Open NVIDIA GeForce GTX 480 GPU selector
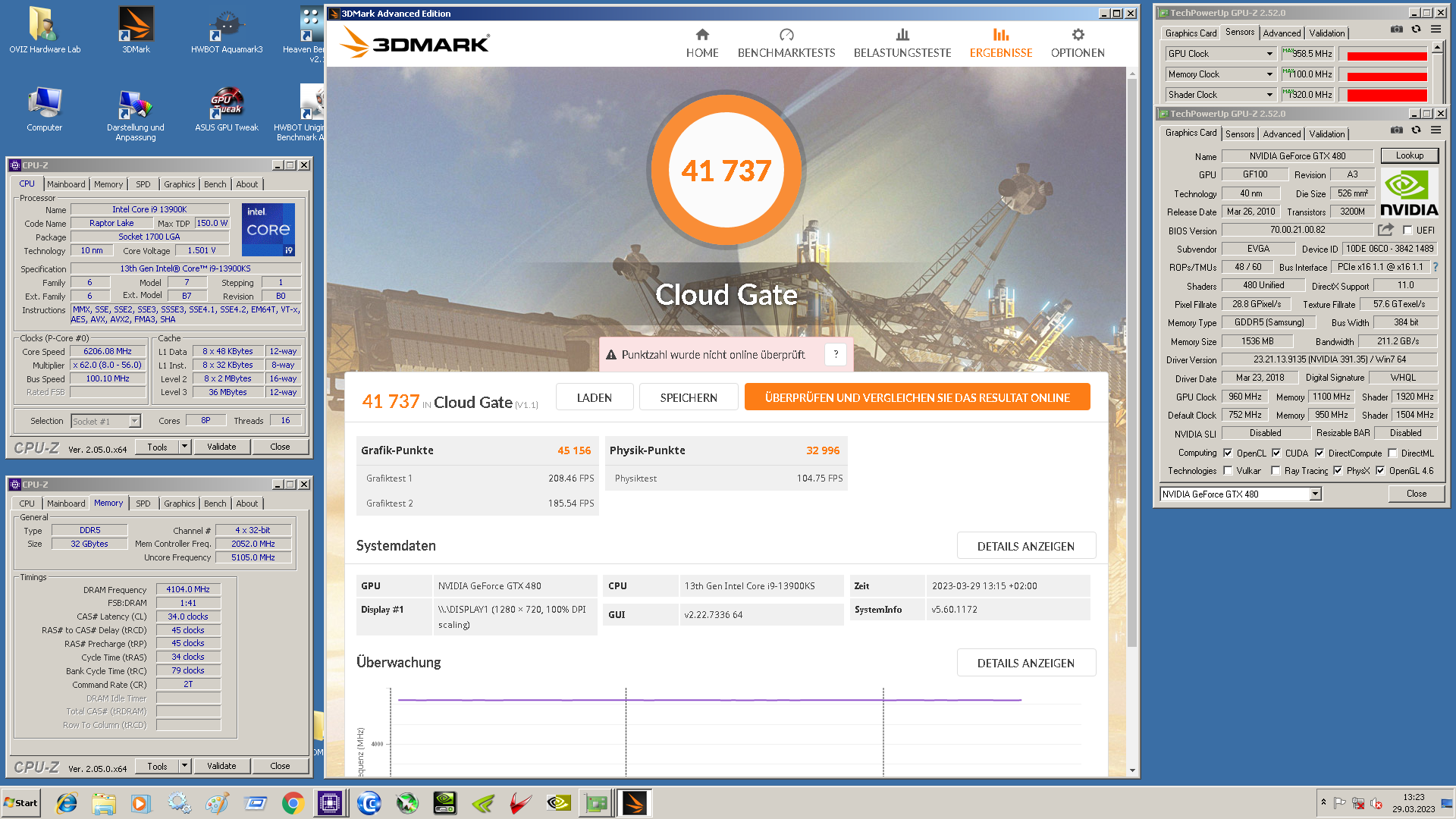 point(1241,494)
